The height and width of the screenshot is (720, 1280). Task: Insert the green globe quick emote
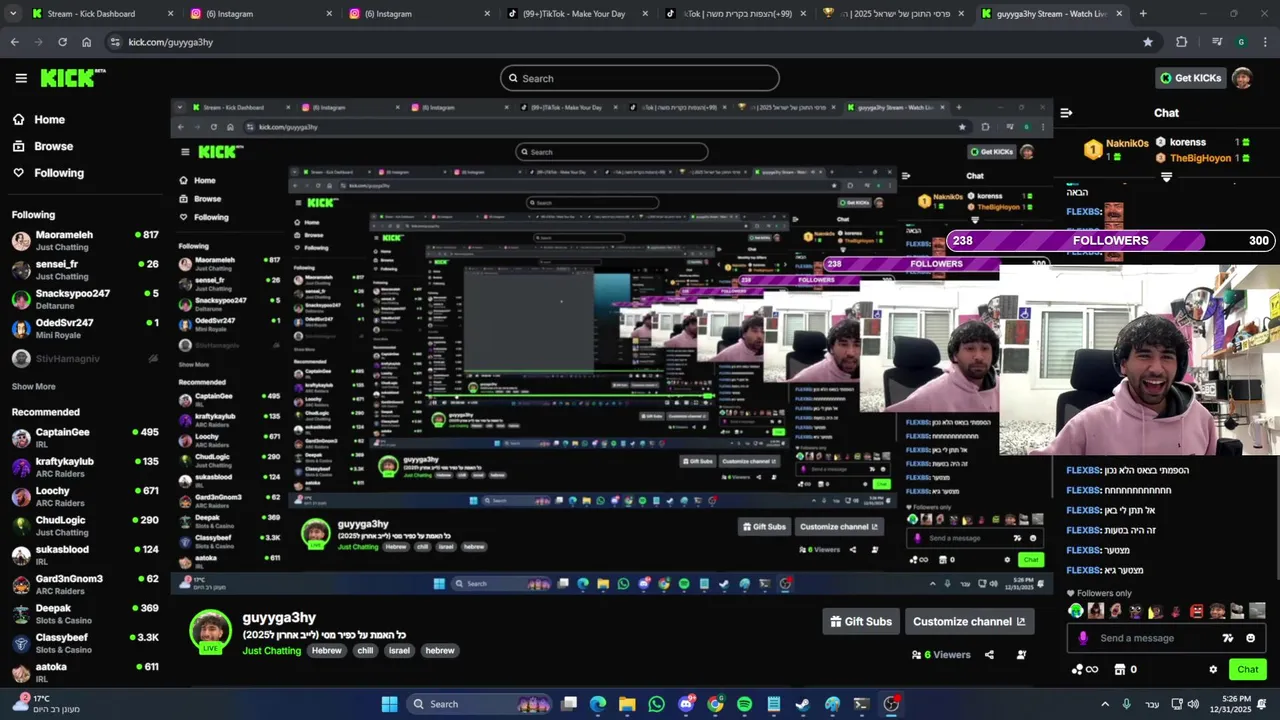(1076, 610)
